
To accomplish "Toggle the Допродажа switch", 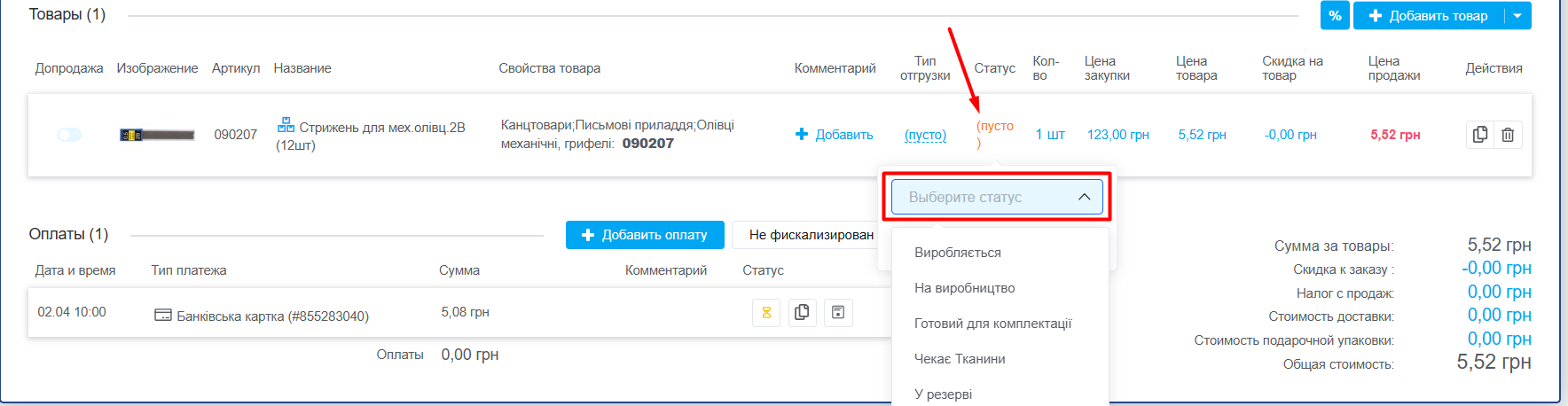I will click(69, 135).
